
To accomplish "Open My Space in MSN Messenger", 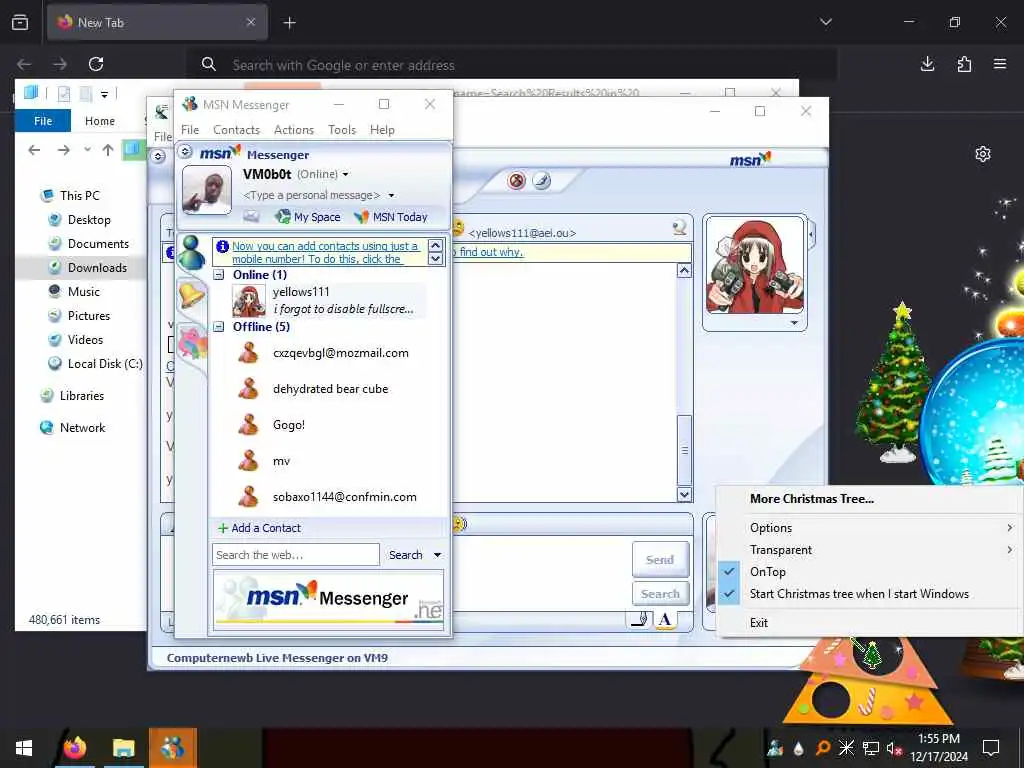I will pos(308,217).
